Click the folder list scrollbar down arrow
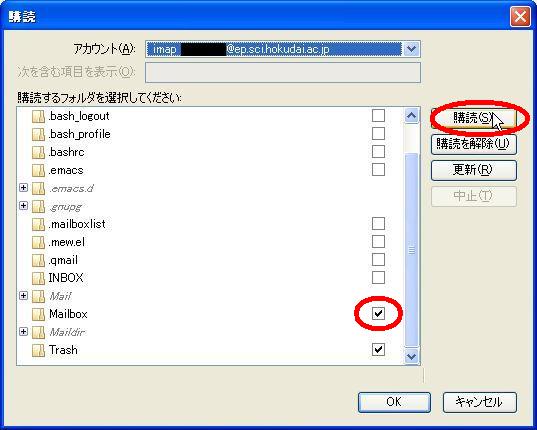Viewport: 537px width, 430px height. click(x=411, y=357)
